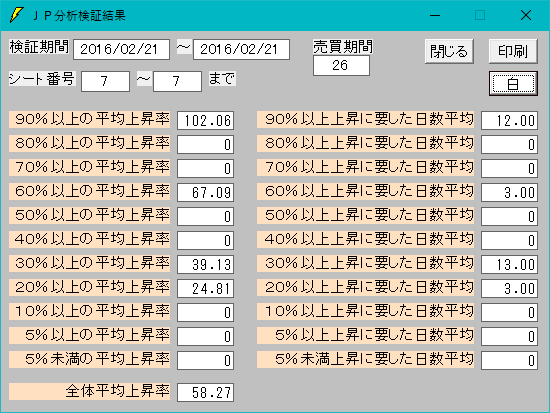This screenshot has height=413, width=550.
Task: Select 60%以上上昇に要した日数平均 value 3.00
Action: coord(509,192)
